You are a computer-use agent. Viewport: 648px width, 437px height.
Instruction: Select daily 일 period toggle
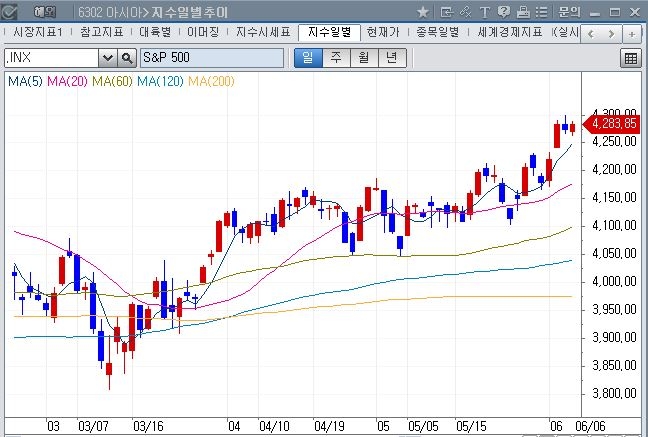[308, 58]
